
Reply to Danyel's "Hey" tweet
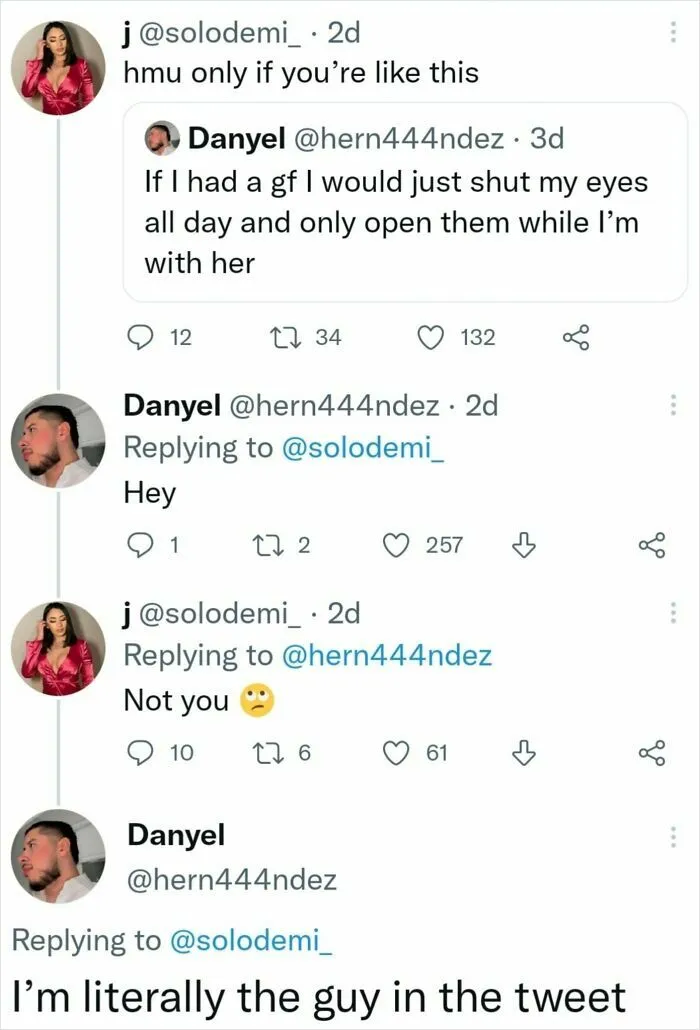point(139,545)
